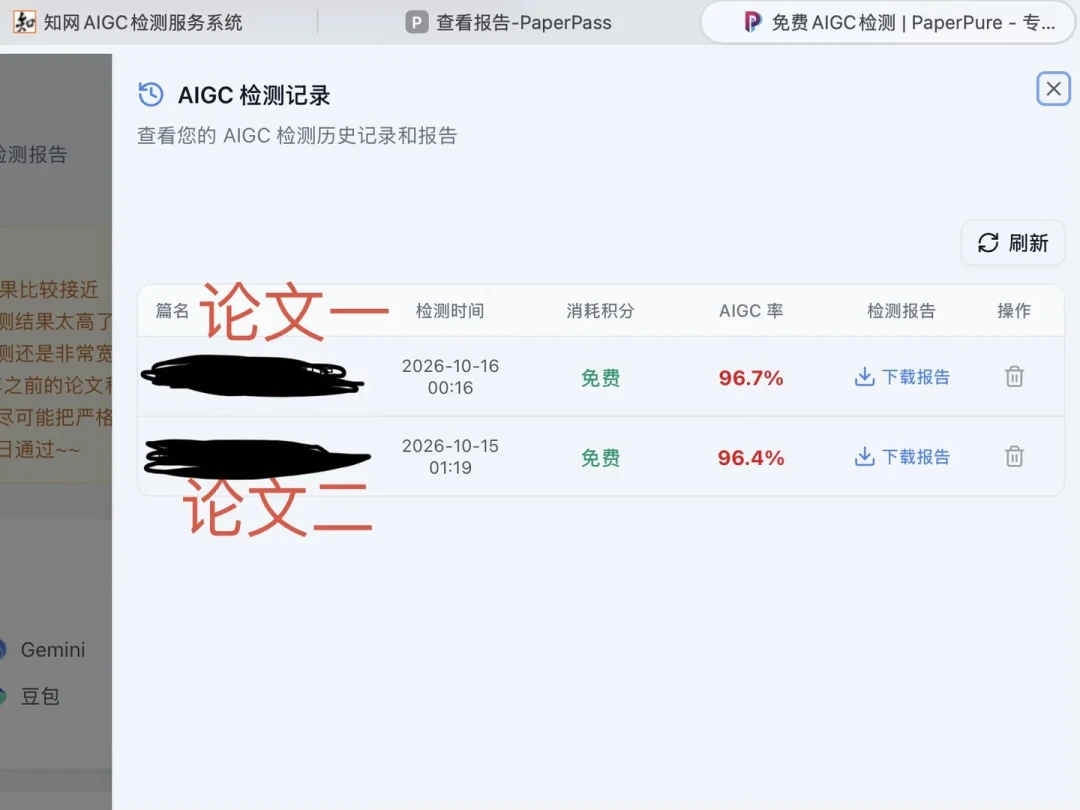Delete the 2026-10-16 detection record

tap(1014, 377)
